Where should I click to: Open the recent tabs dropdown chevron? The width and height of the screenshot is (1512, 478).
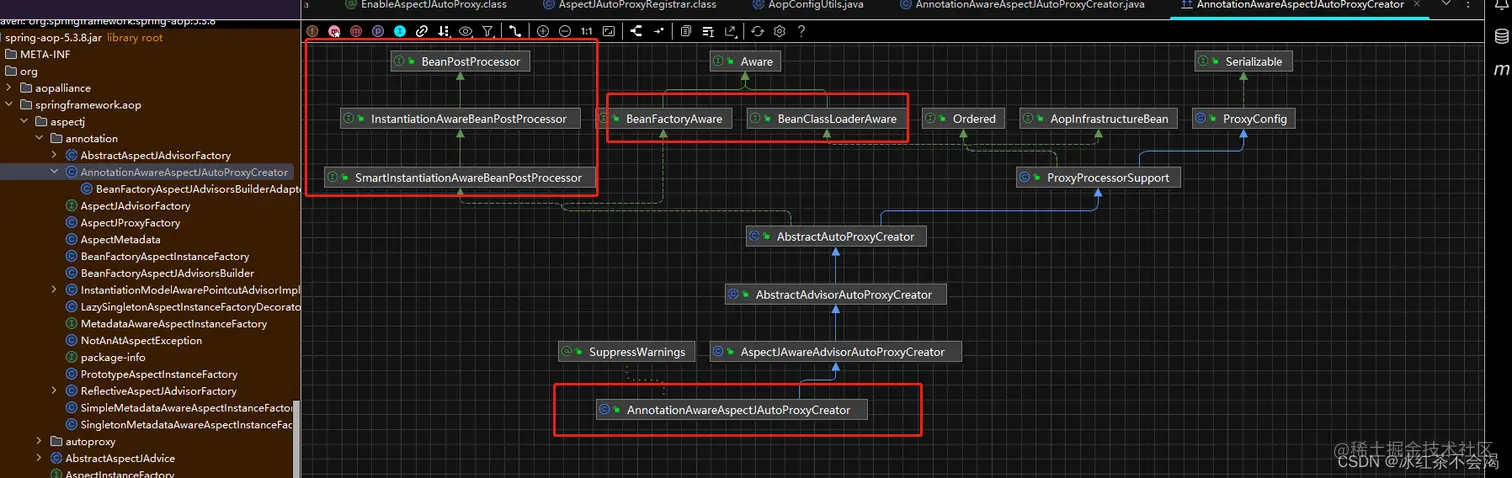1447,5
